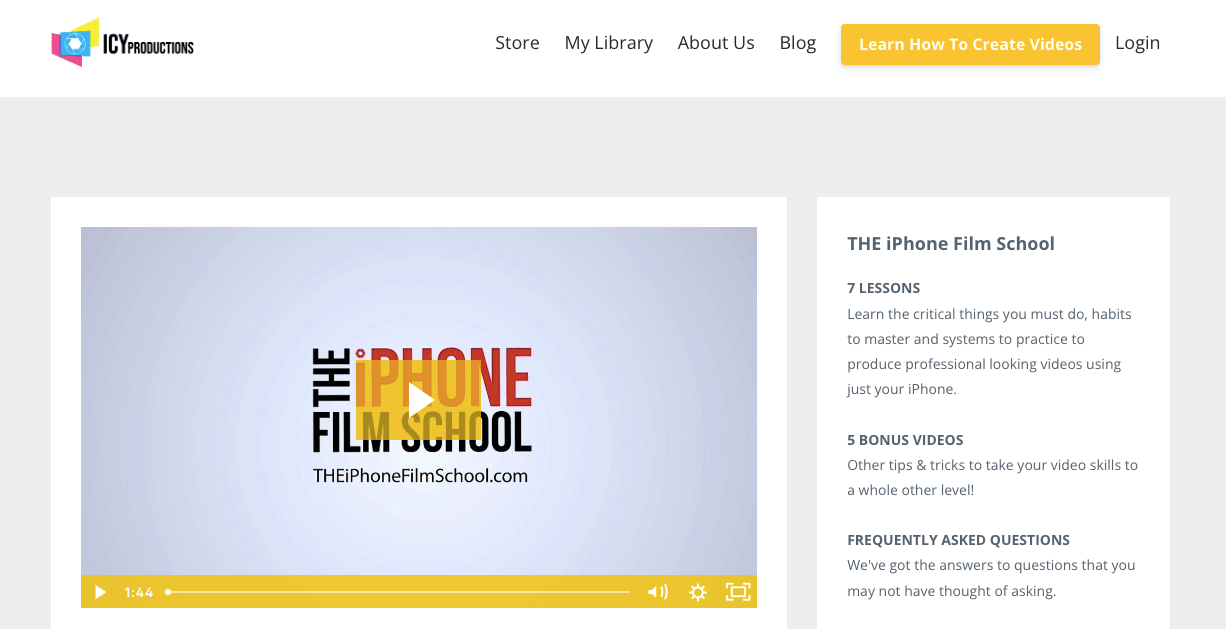The image size is (1226, 629).
Task: Click the 5 BONUS VIDEOS heading
Action: tap(905, 440)
